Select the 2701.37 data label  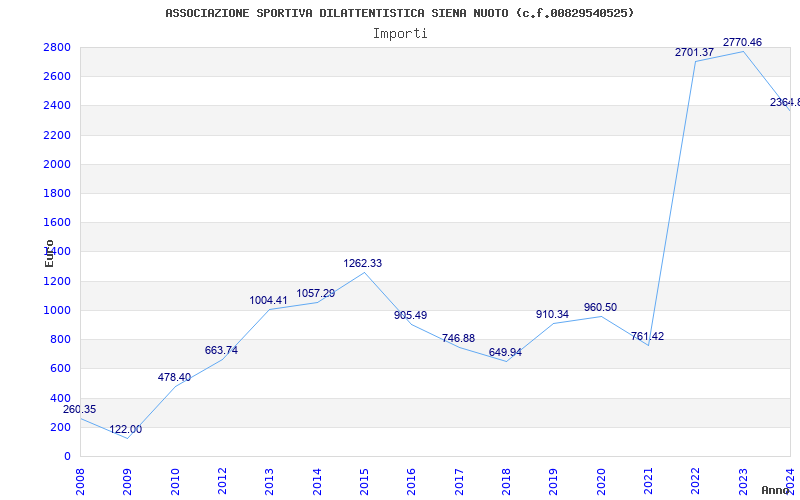pyautogui.click(x=694, y=52)
